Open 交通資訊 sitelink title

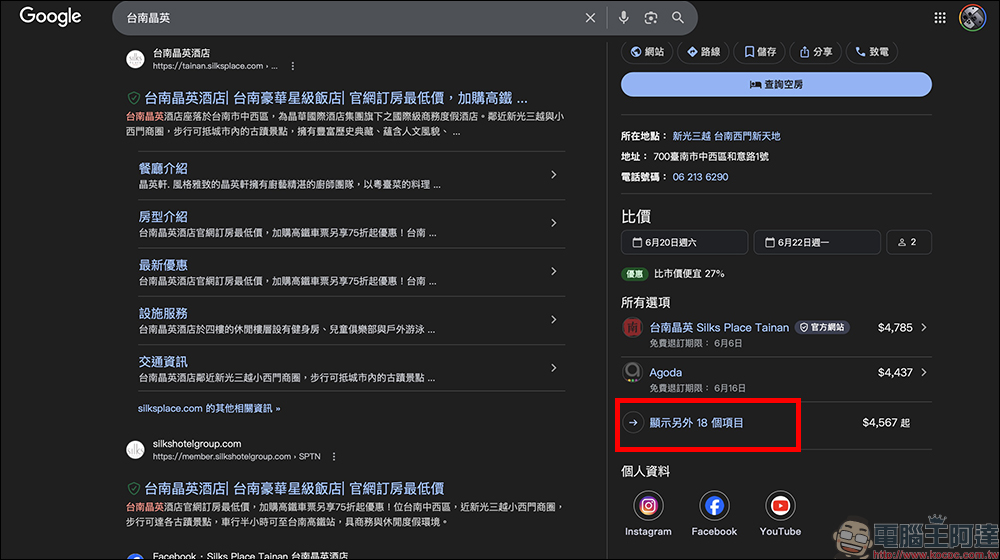tap(163, 362)
